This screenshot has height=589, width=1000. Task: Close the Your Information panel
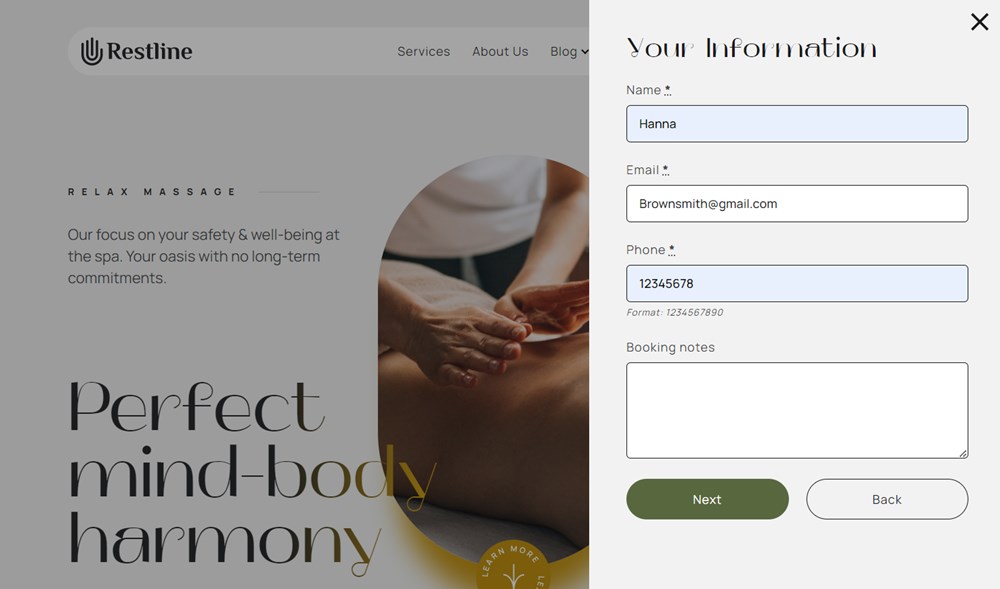coord(980,22)
